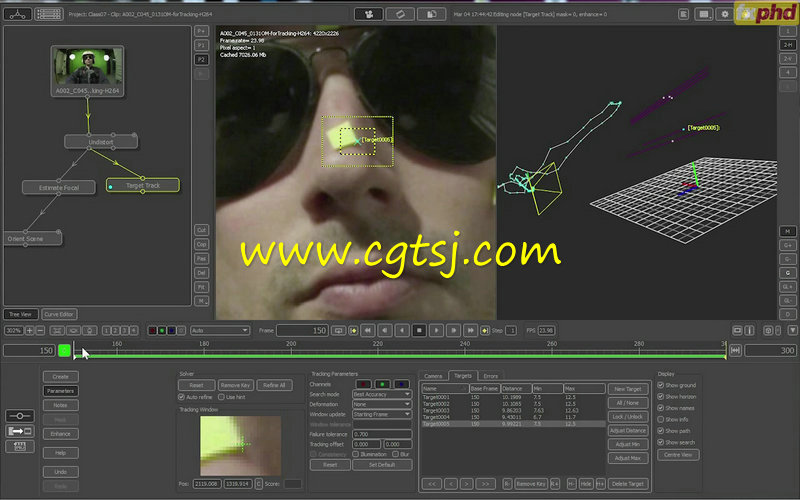The height and width of the screenshot is (500, 800).
Task: Click the zoom-out minus icon beside 302%
Action: [x=40, y=331]
